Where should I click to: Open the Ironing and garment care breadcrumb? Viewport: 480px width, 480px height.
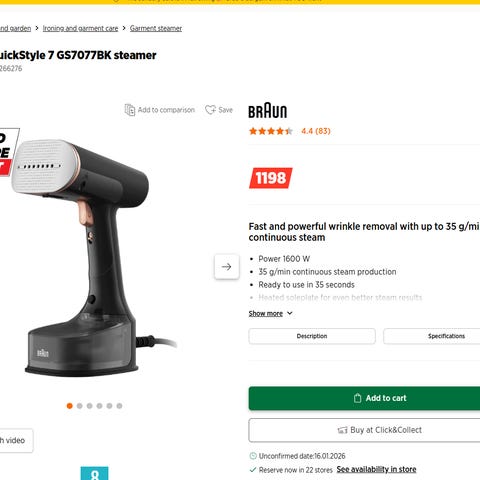click(80, 28)
